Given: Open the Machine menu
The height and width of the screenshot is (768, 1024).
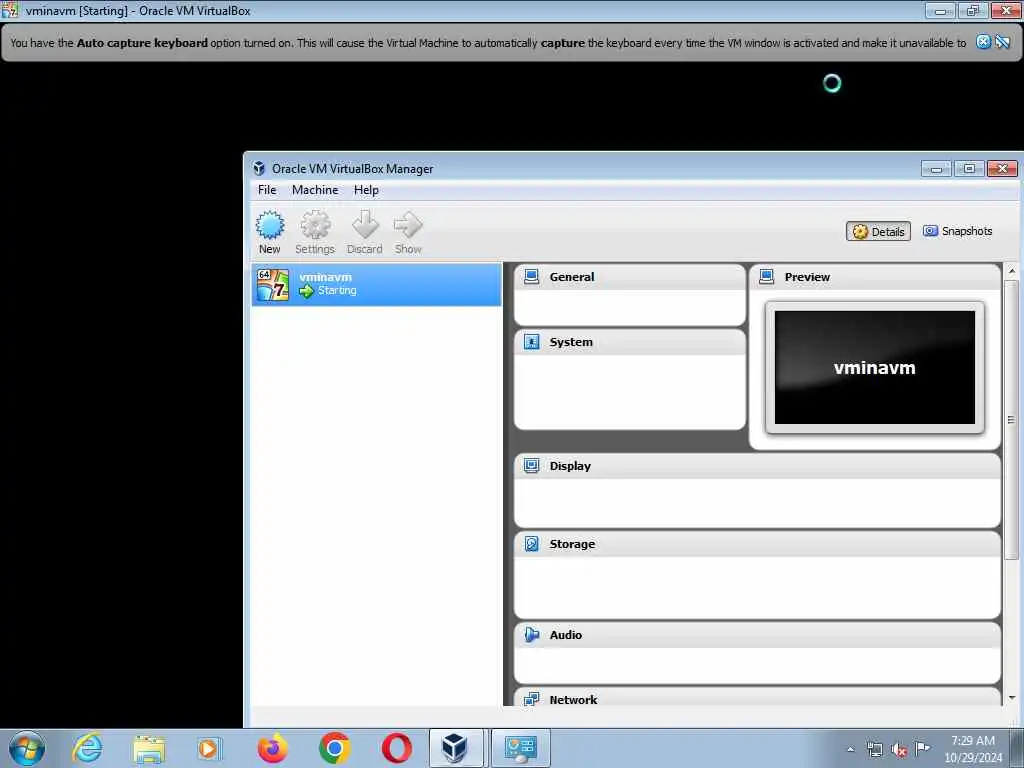Looking at the screenshot, I should (x=315, y=190).
